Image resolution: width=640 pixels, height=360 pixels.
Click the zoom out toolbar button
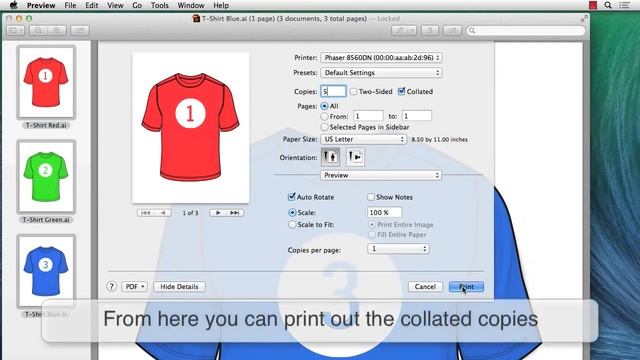click(x=38, y=31)
